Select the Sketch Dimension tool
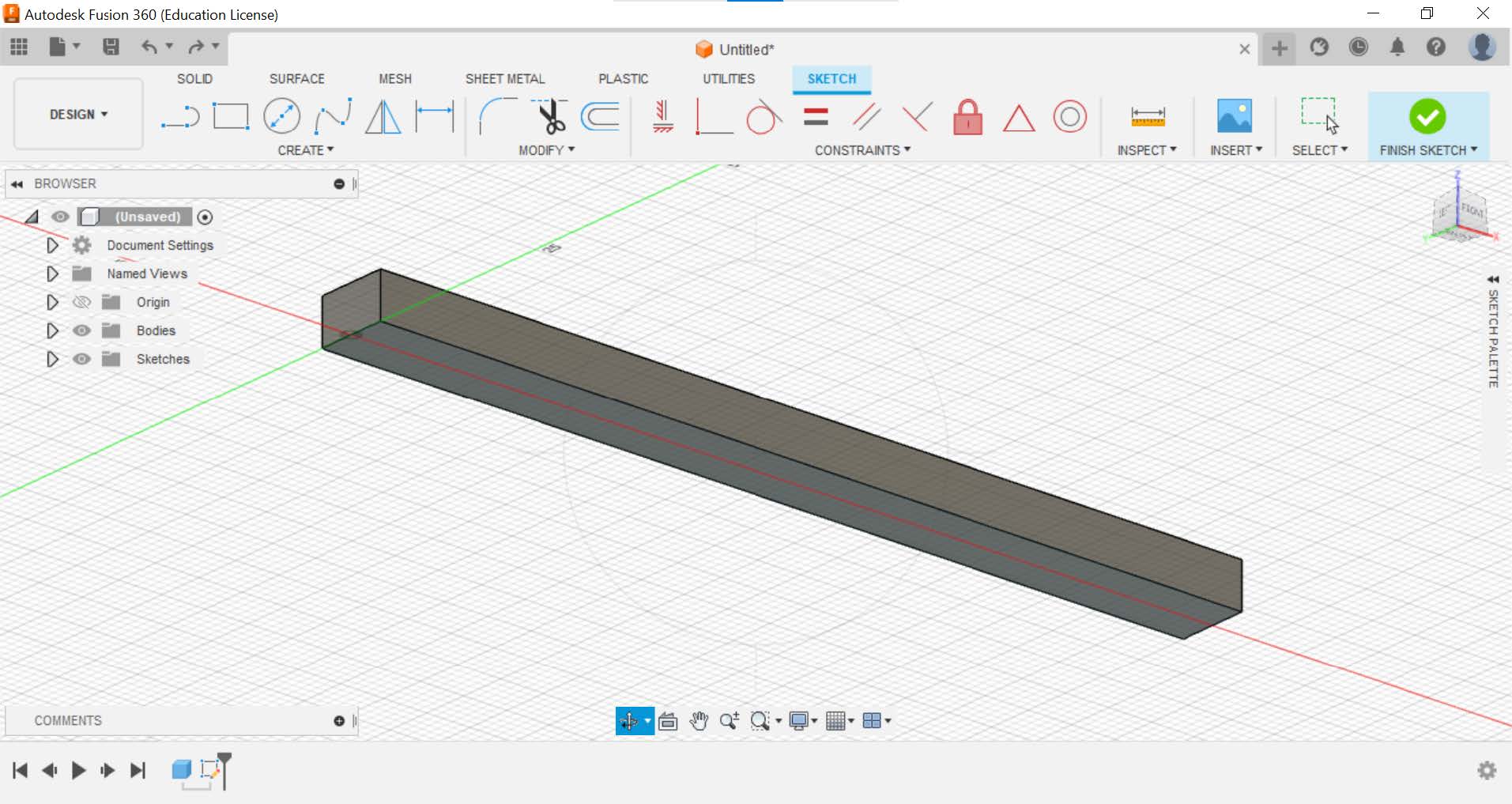This screenshot has width=1512, height=804. tap(435, 117)
